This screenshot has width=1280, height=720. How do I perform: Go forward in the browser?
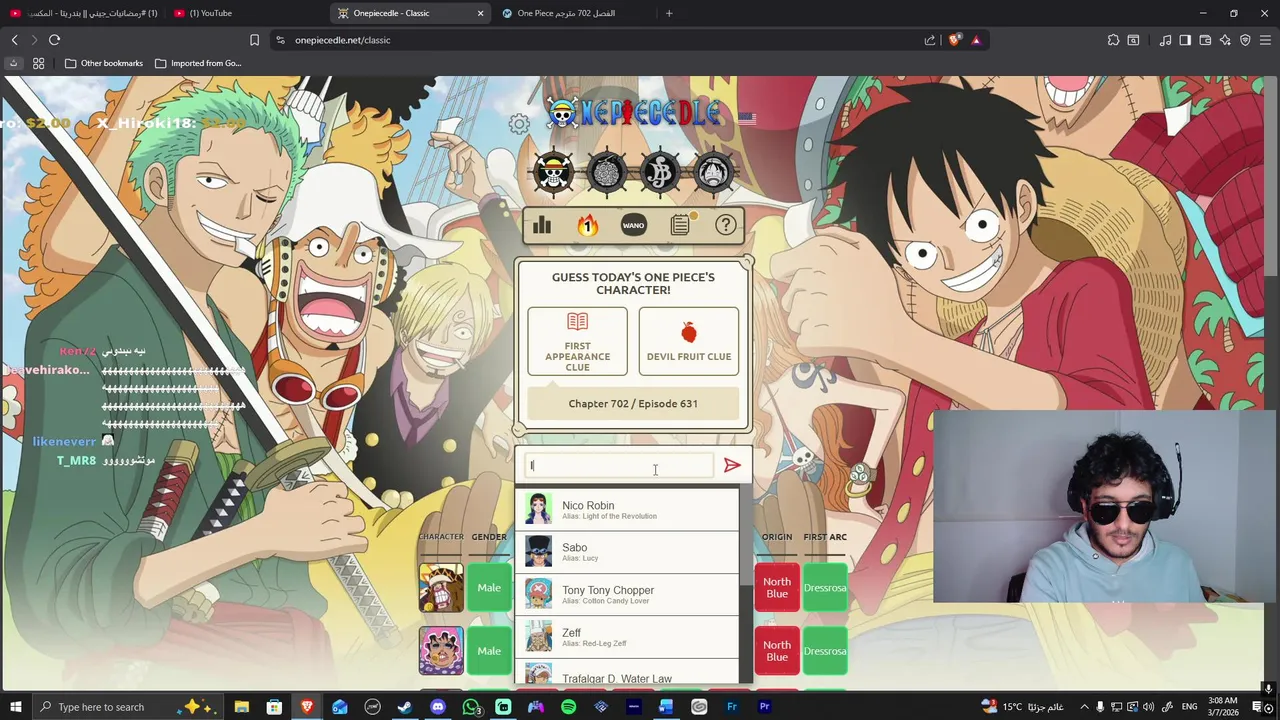[x=34, y=40]
